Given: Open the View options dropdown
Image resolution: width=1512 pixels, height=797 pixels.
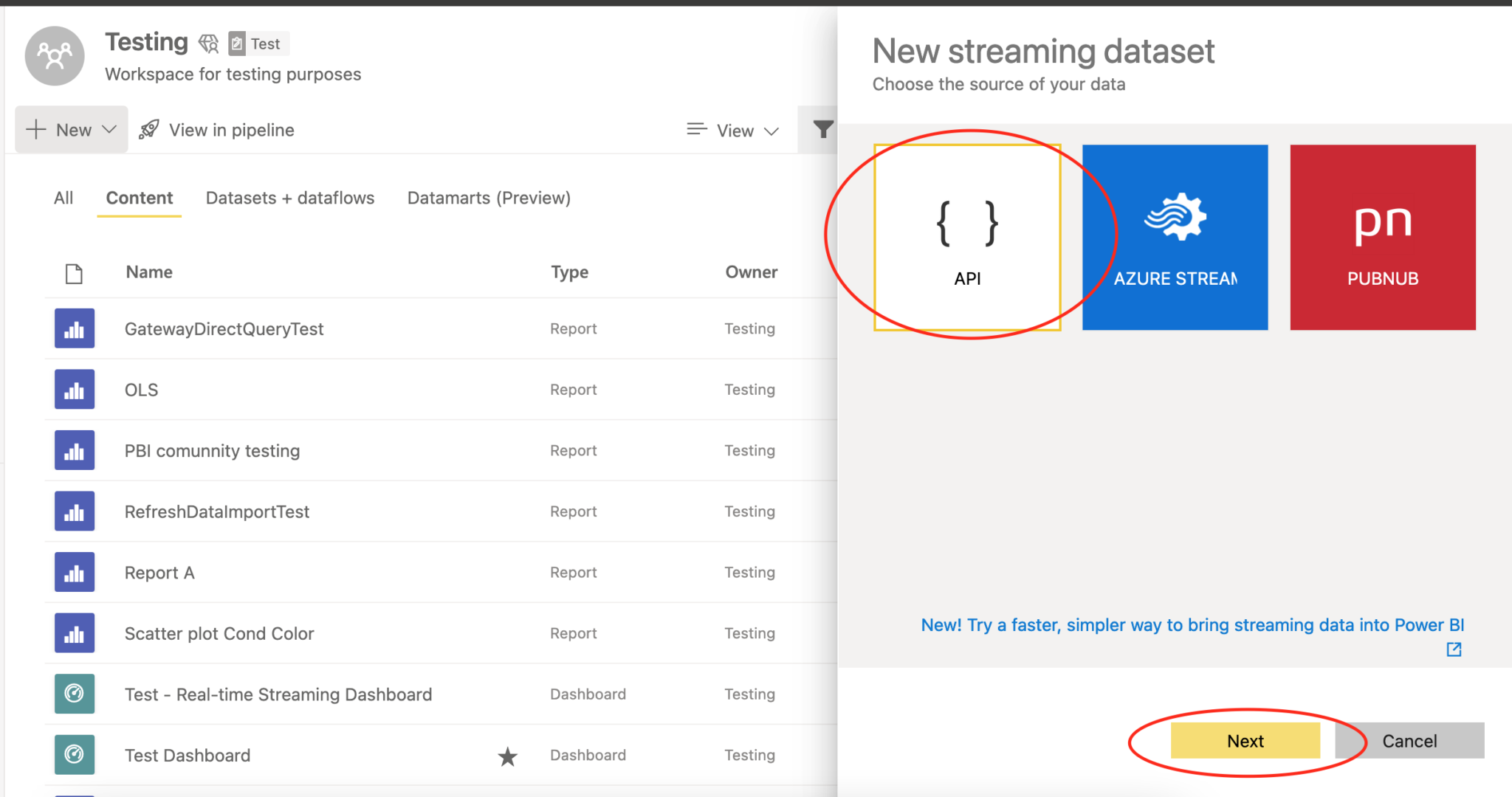Looking at the screenshot, I should point(732,130).
